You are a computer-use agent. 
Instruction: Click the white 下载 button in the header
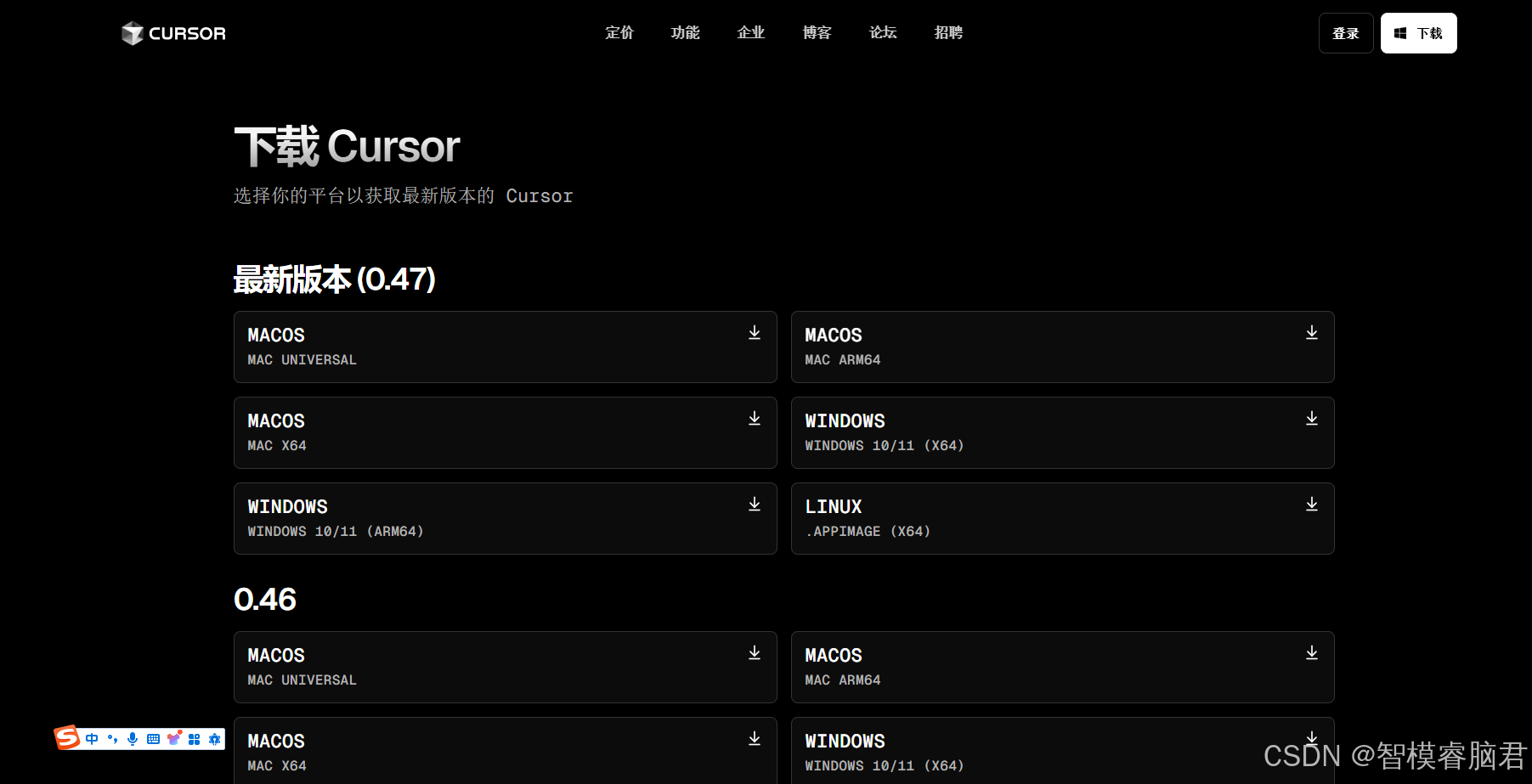1419,33
